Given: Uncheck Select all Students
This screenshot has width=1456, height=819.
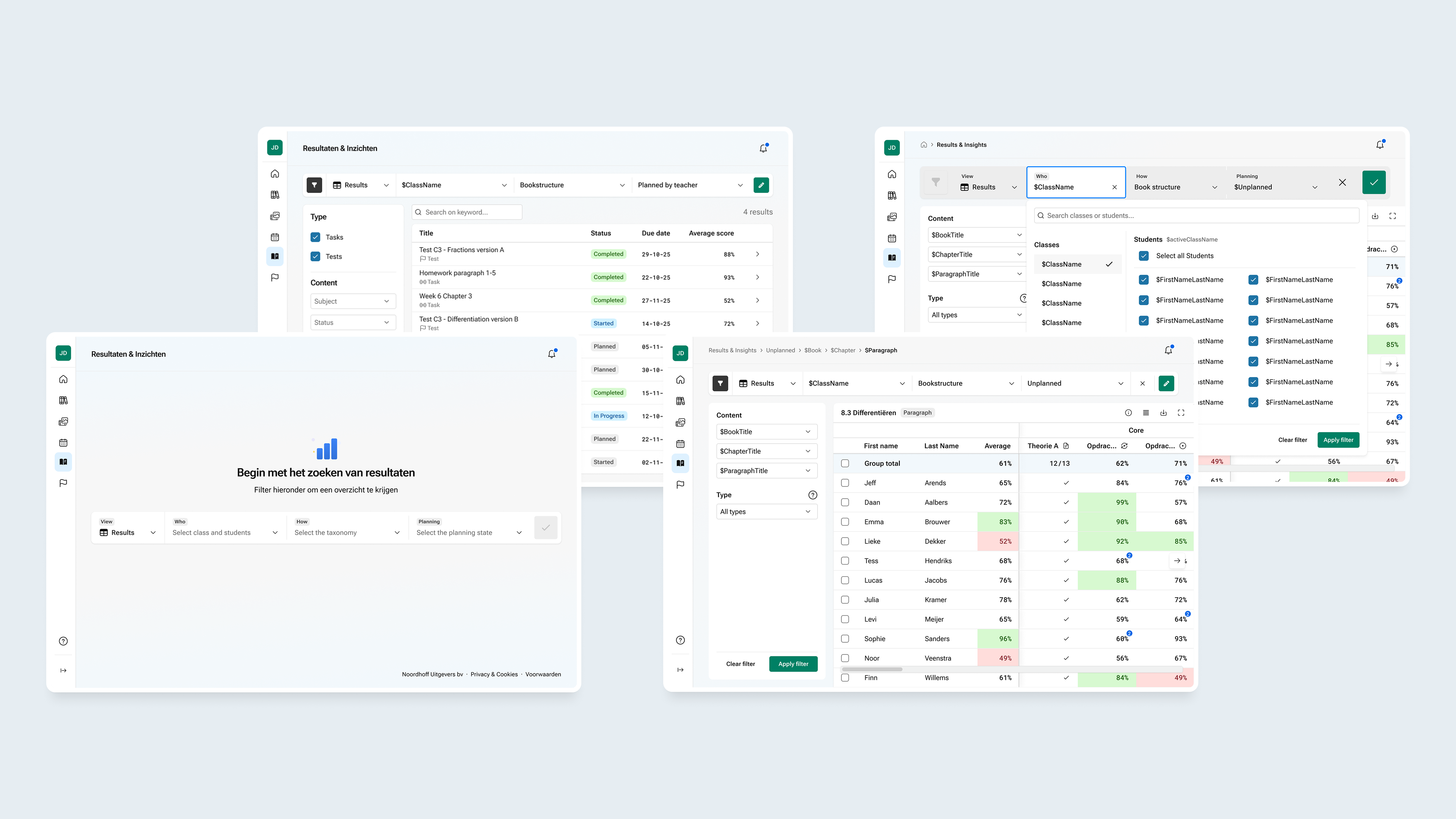Looking at the screenshot, I should [x=1144, y=256].
